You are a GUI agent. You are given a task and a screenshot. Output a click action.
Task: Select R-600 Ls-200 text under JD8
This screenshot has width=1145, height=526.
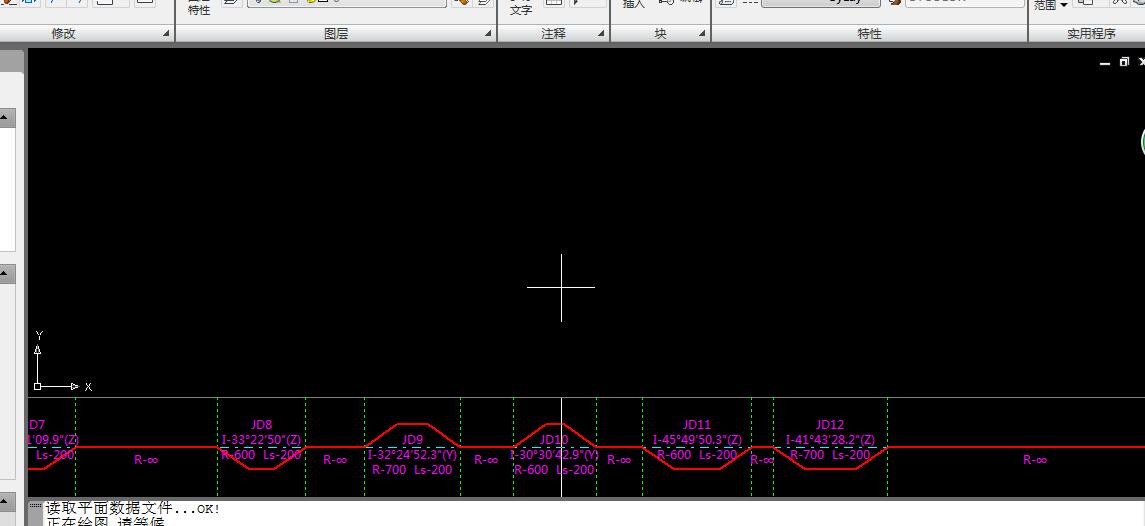pyautogui.click(x=261, y=454)
